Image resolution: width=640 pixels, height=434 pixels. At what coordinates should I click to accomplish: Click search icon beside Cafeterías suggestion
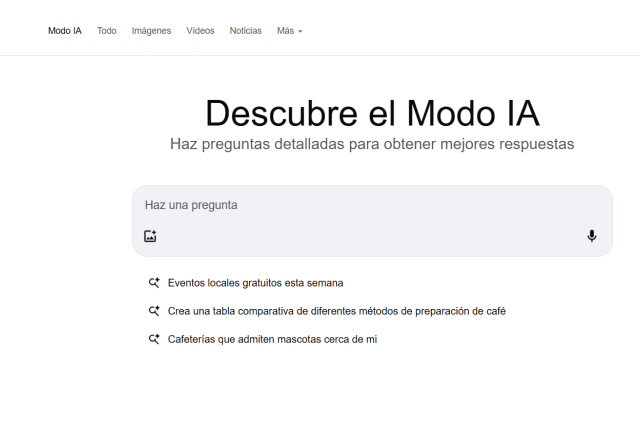154,339
